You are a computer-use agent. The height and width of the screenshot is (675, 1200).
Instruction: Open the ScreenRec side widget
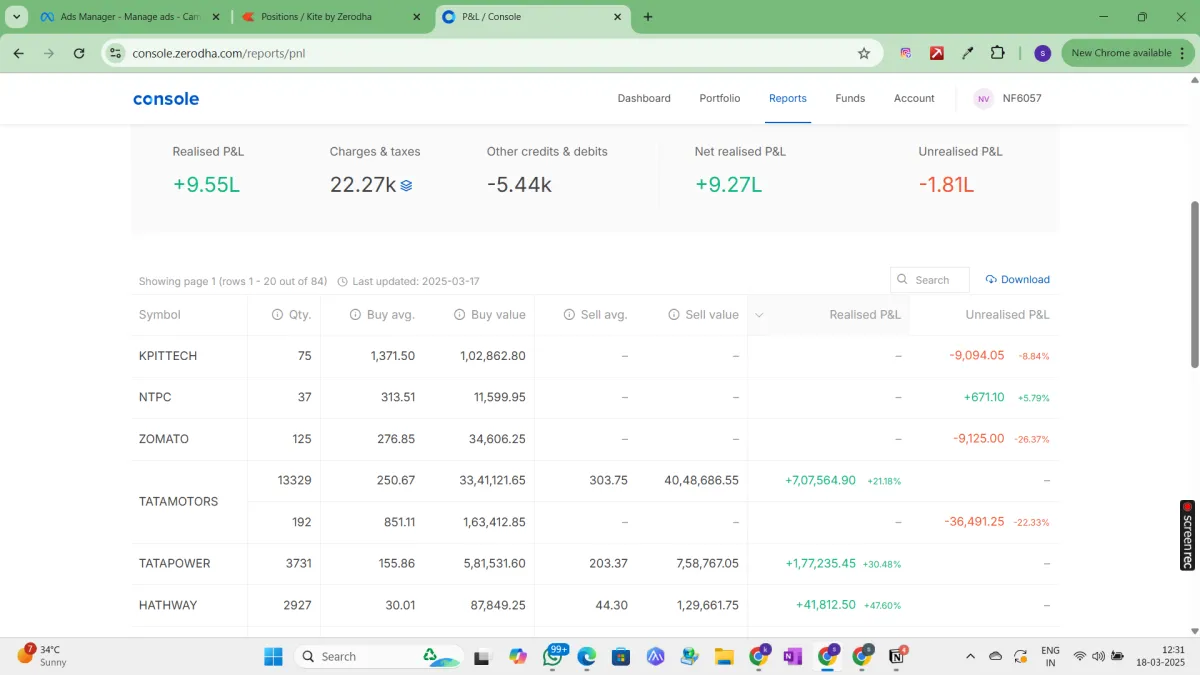point(1188,535)
